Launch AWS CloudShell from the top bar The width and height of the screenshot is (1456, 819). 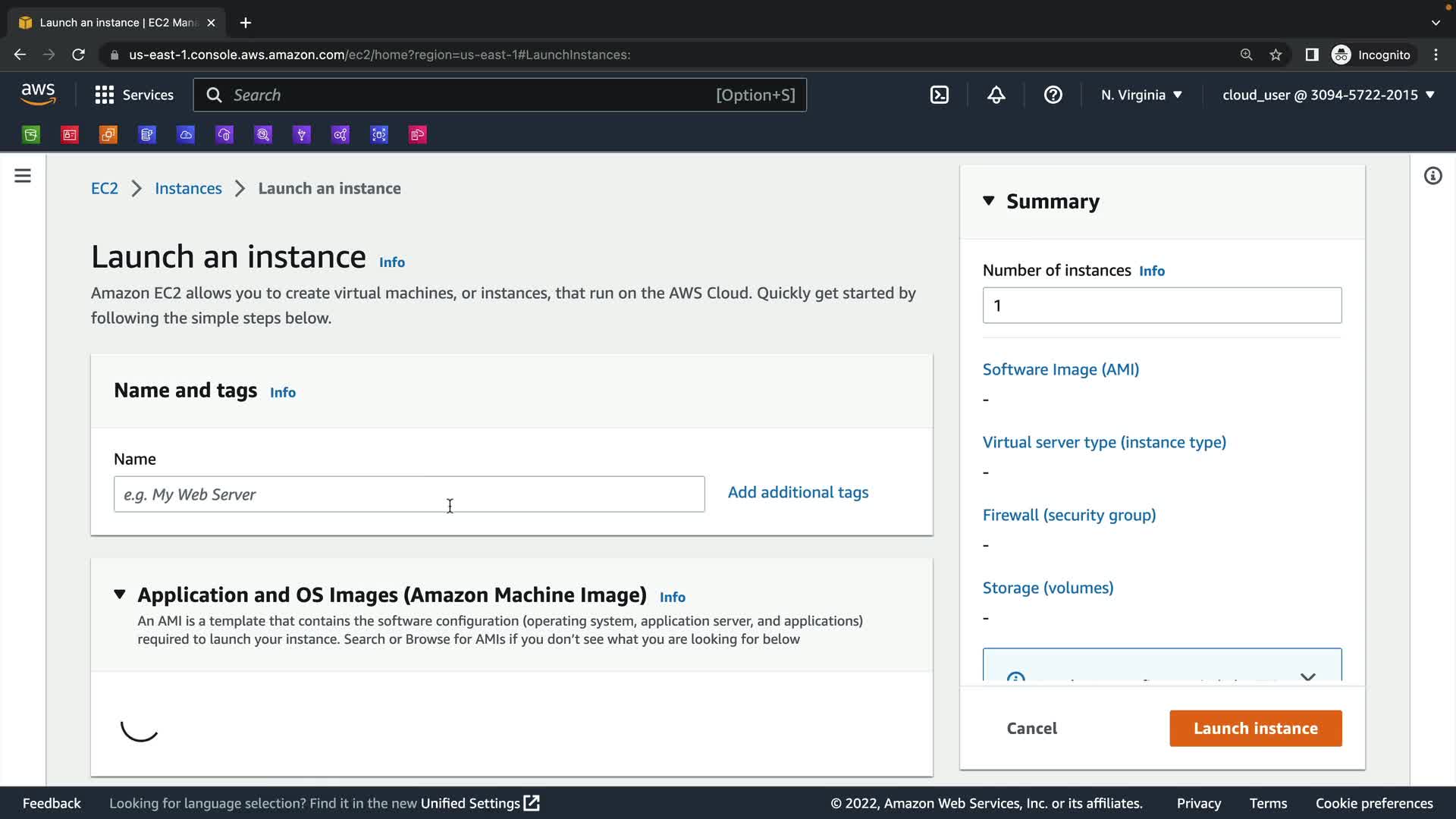point(940,95)
